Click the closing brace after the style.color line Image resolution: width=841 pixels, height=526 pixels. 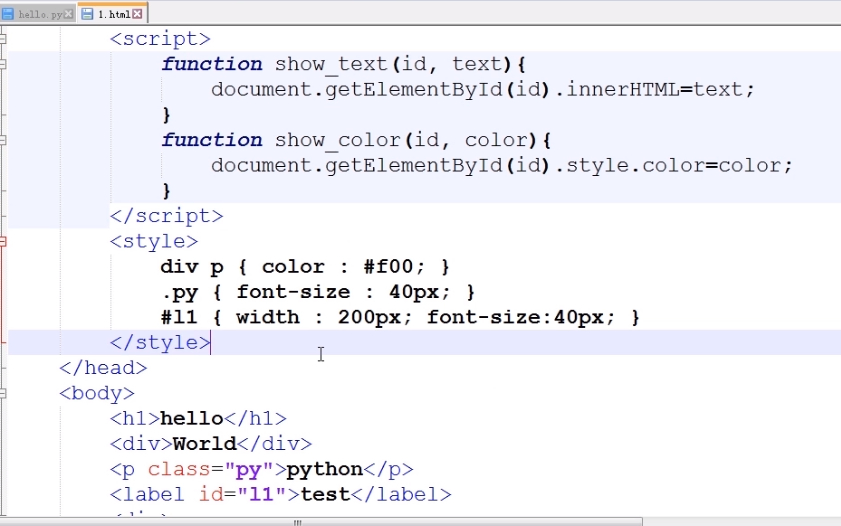[x=166, y=190]
